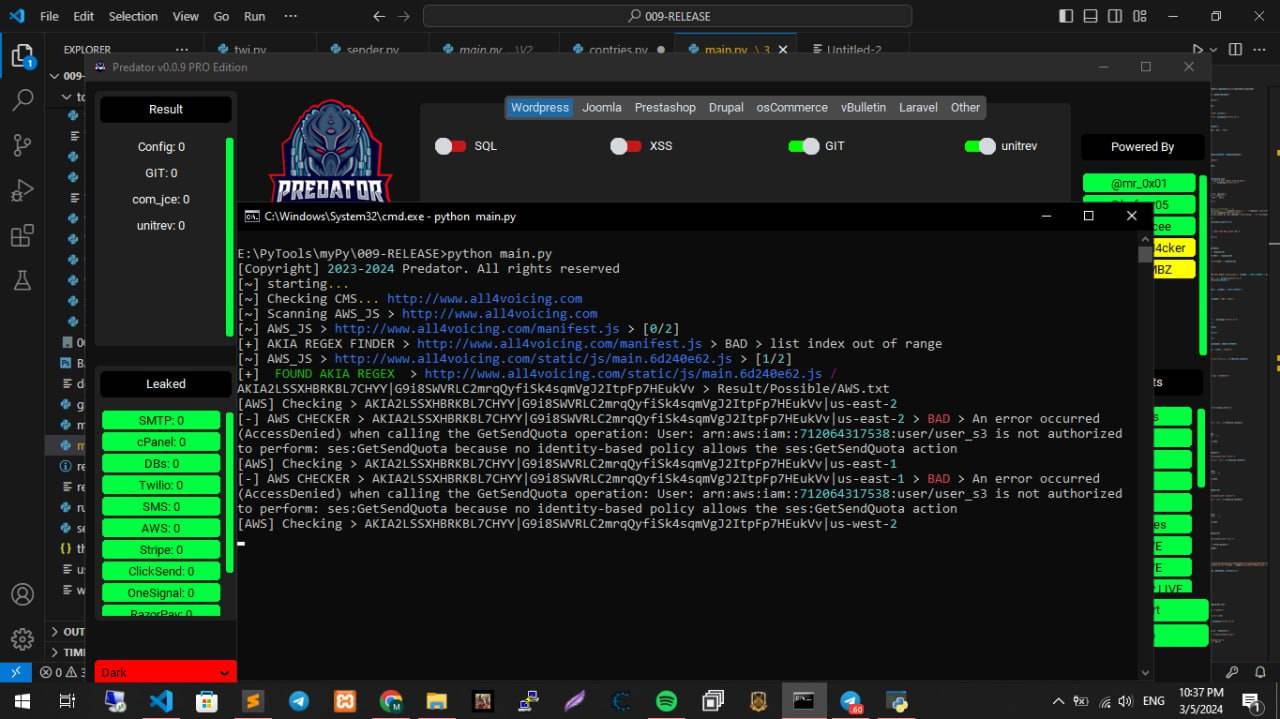
Task: Open Source Control panel icon
Action: click(22, 145)
